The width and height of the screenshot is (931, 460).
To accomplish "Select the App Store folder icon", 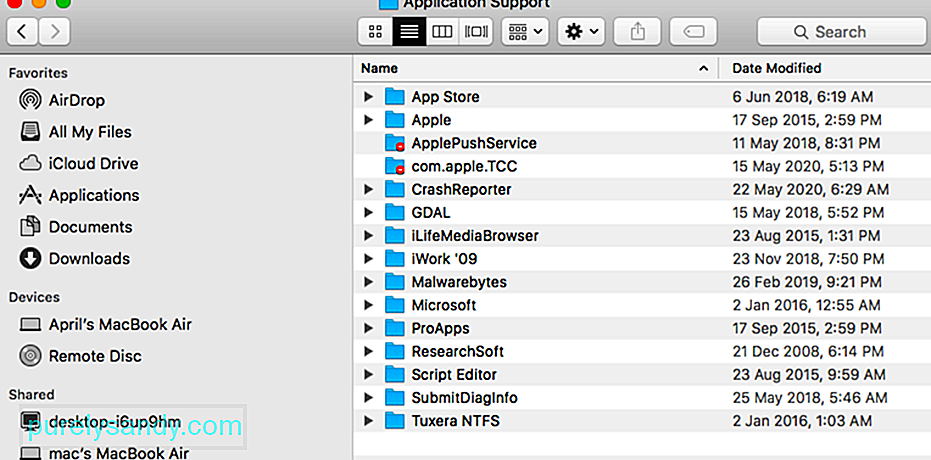I will [394, 96].
